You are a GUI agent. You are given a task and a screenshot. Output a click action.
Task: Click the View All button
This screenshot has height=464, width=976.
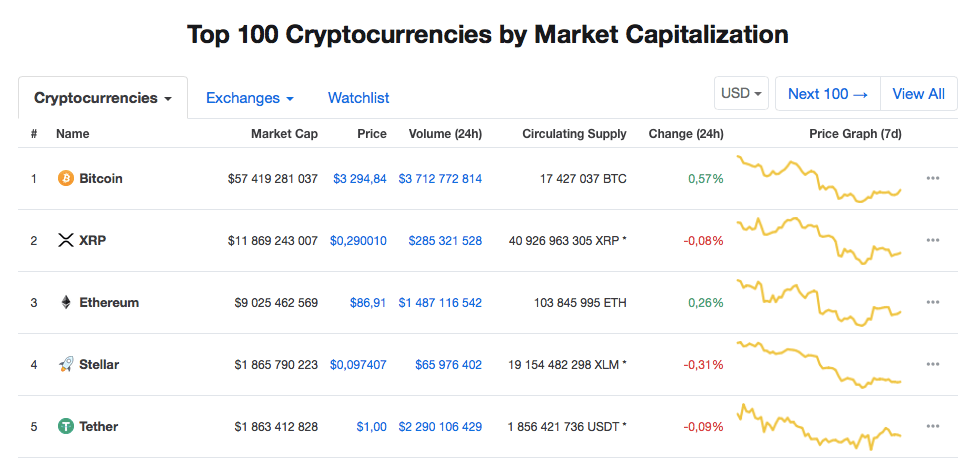click(x=919, y=94)
